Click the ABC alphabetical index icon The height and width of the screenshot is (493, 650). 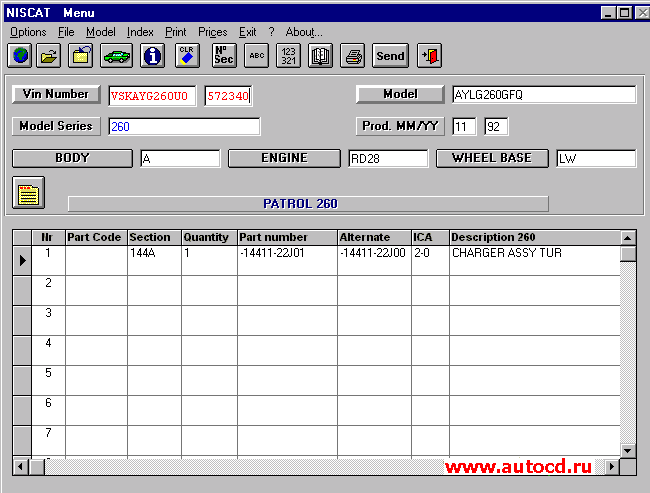tap(257, 56)
